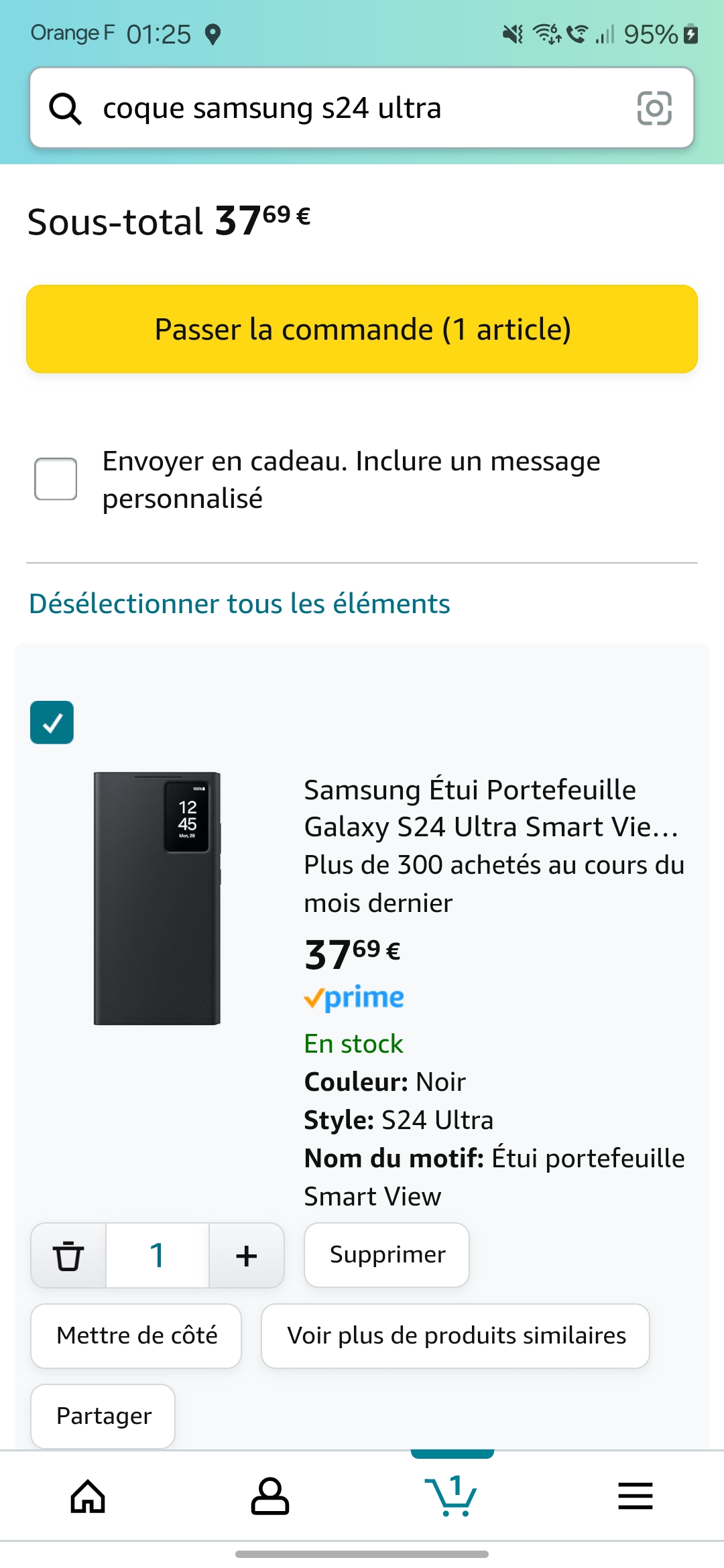Increase quantity with the plus button

coord(247,1255)
